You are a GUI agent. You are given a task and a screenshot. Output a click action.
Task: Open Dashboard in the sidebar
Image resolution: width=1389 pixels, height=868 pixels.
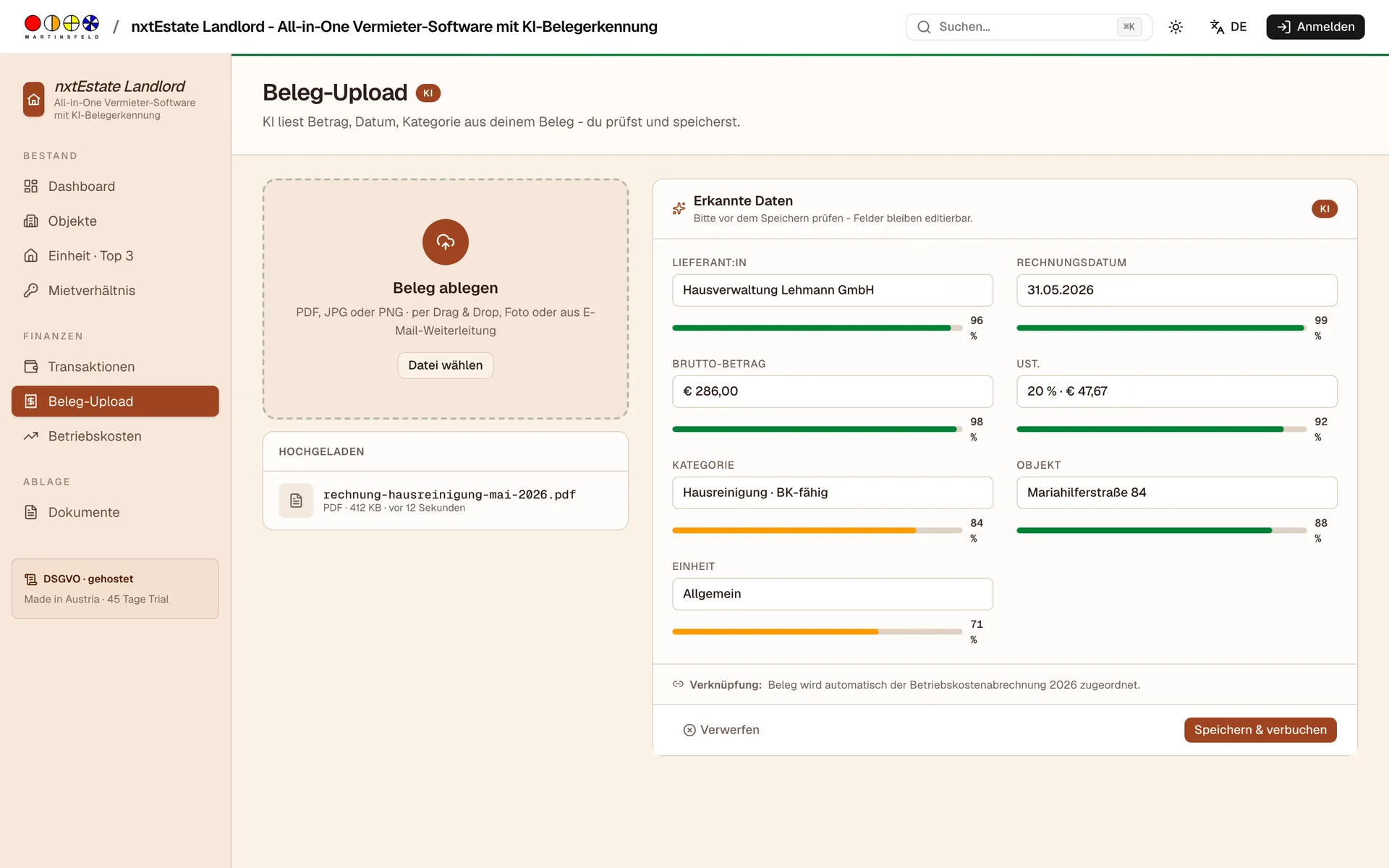point(115,186)
